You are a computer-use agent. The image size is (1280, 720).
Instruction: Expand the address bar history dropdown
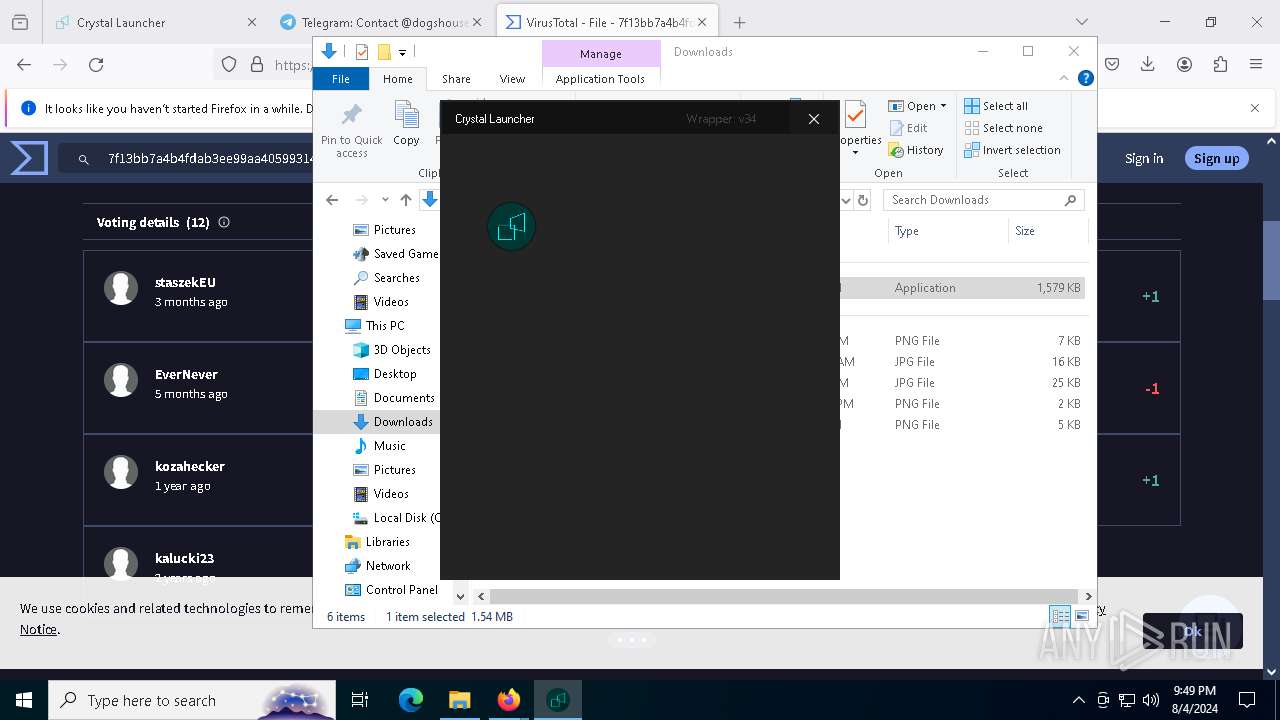[846, 200]
